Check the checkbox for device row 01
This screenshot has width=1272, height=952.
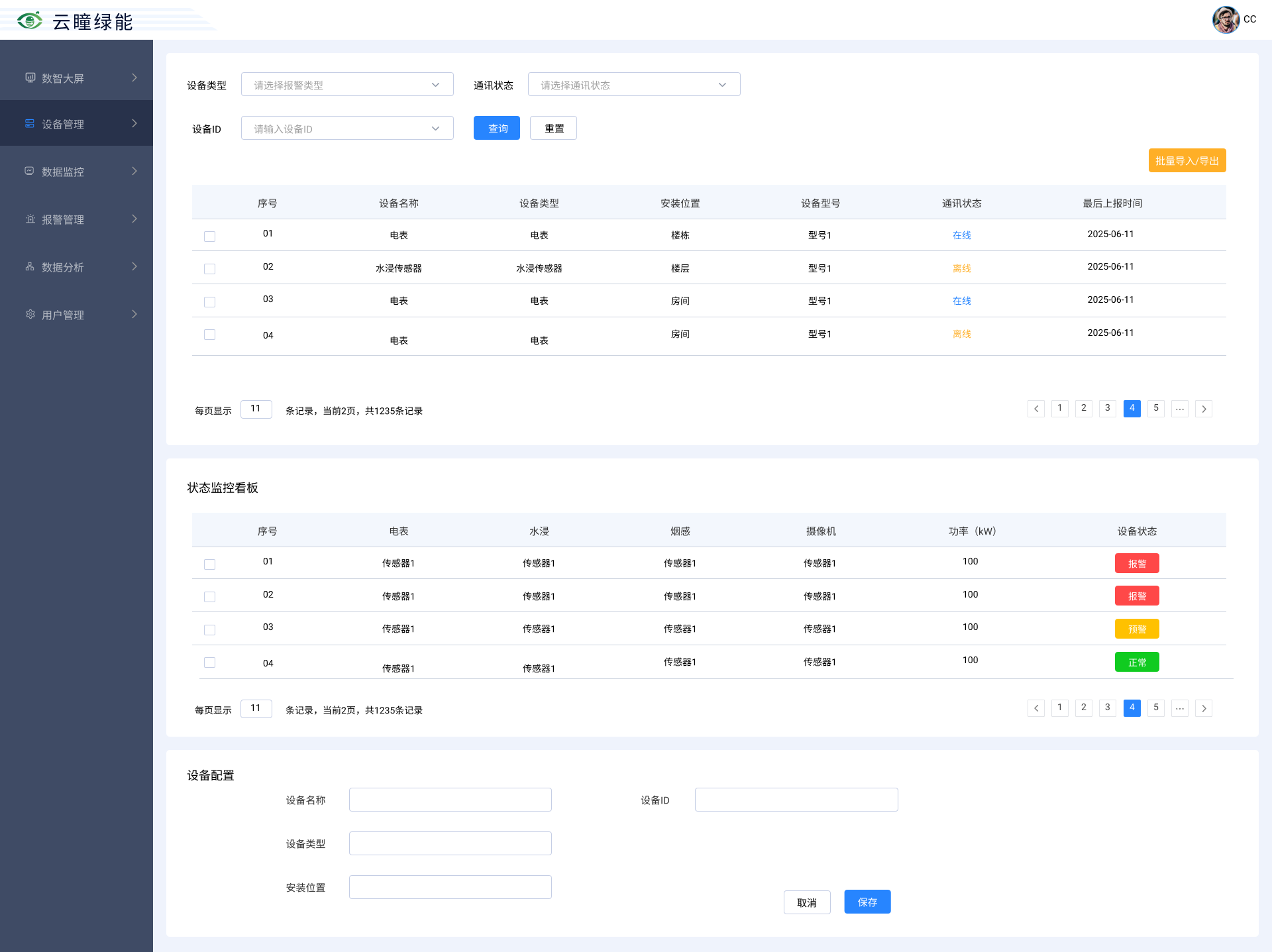(x=209, y=237)
